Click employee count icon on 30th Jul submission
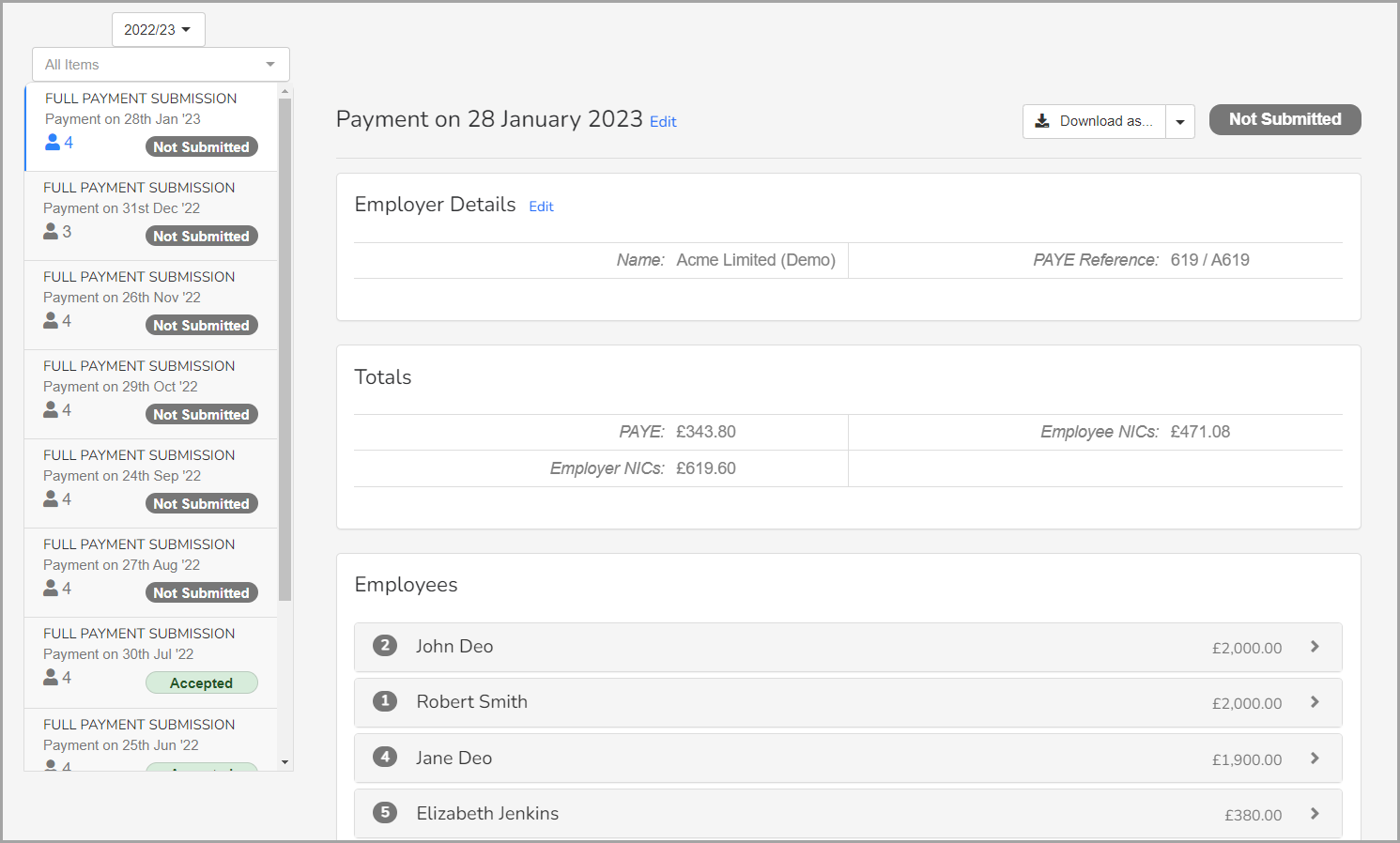The width and height of the screenshot is (1400, 843). (x=51, y=677)
